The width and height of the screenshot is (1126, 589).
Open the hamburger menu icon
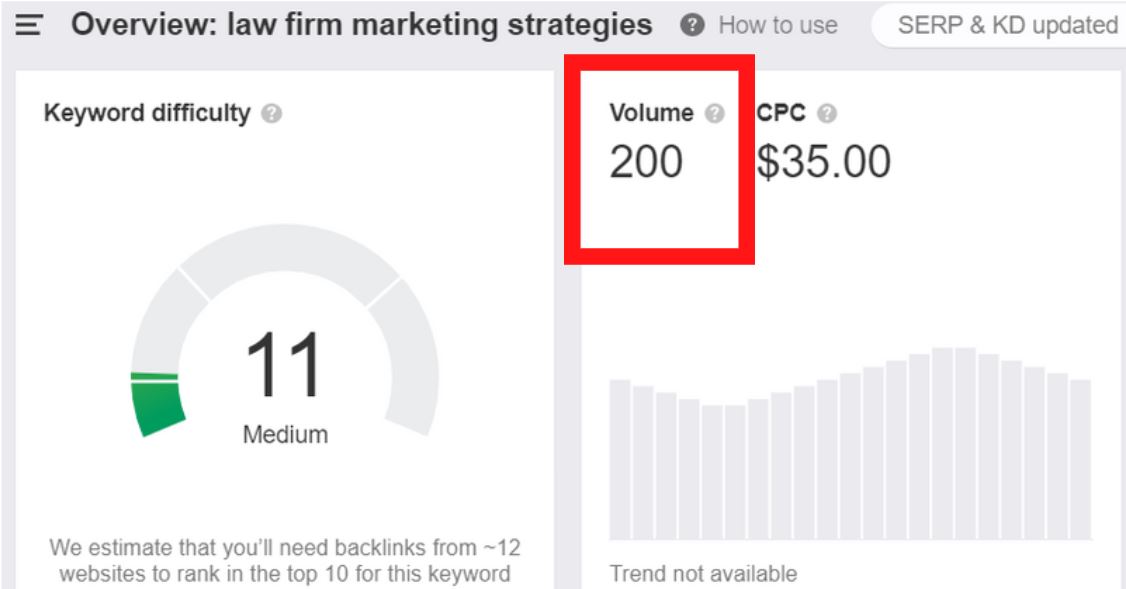(29, 27)
